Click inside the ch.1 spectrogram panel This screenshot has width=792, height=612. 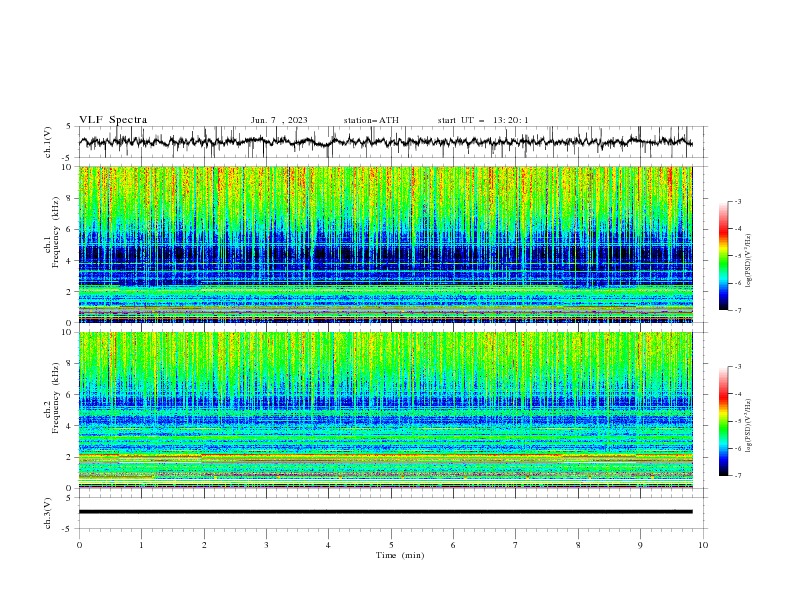385,244
